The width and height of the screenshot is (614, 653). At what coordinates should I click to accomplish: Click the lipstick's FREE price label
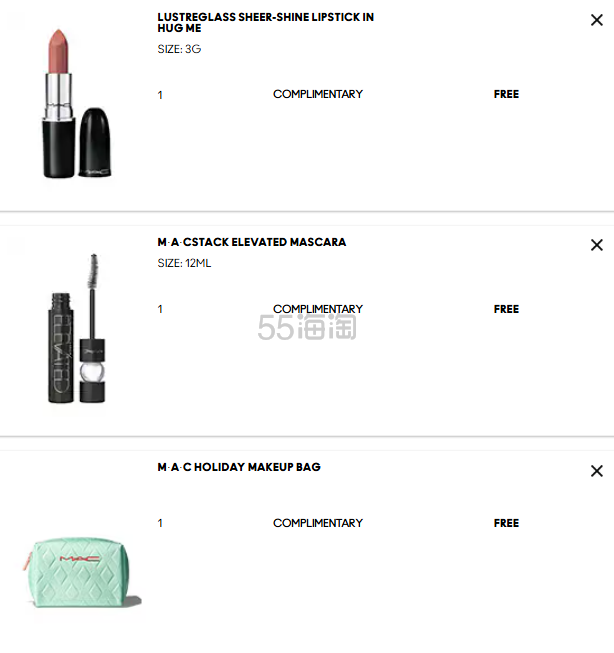[507, 94]
